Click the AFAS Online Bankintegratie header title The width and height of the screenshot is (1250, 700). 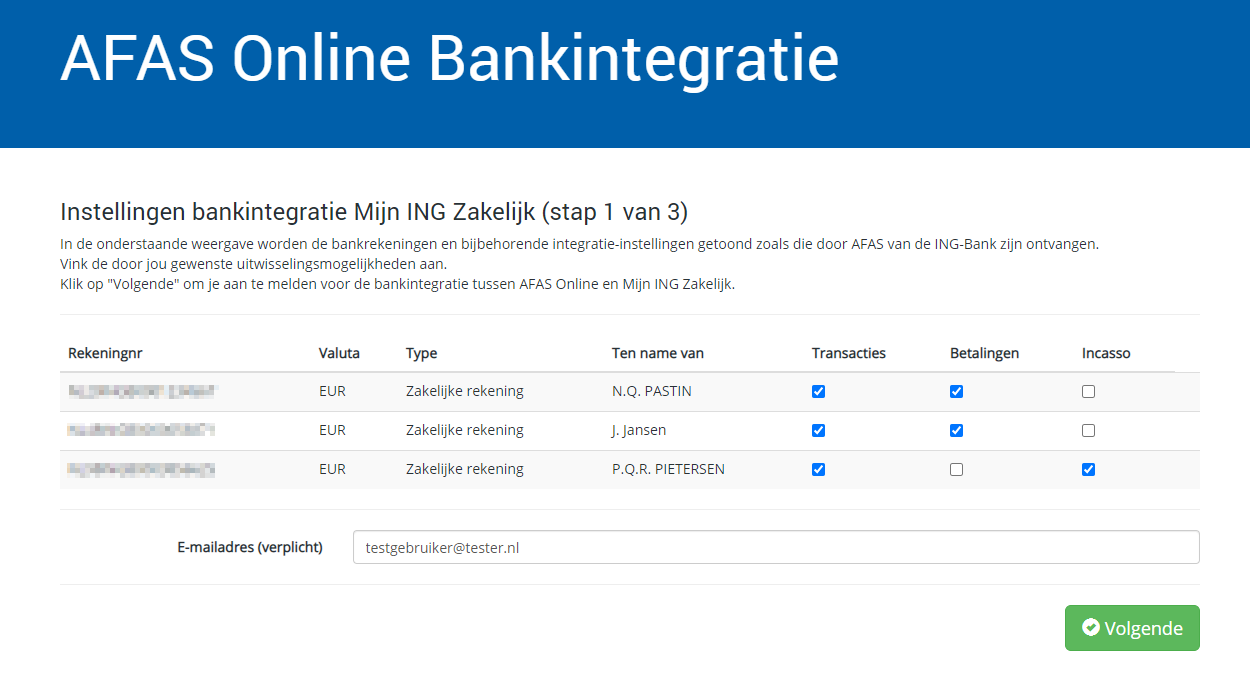click(x=449, y=58)
